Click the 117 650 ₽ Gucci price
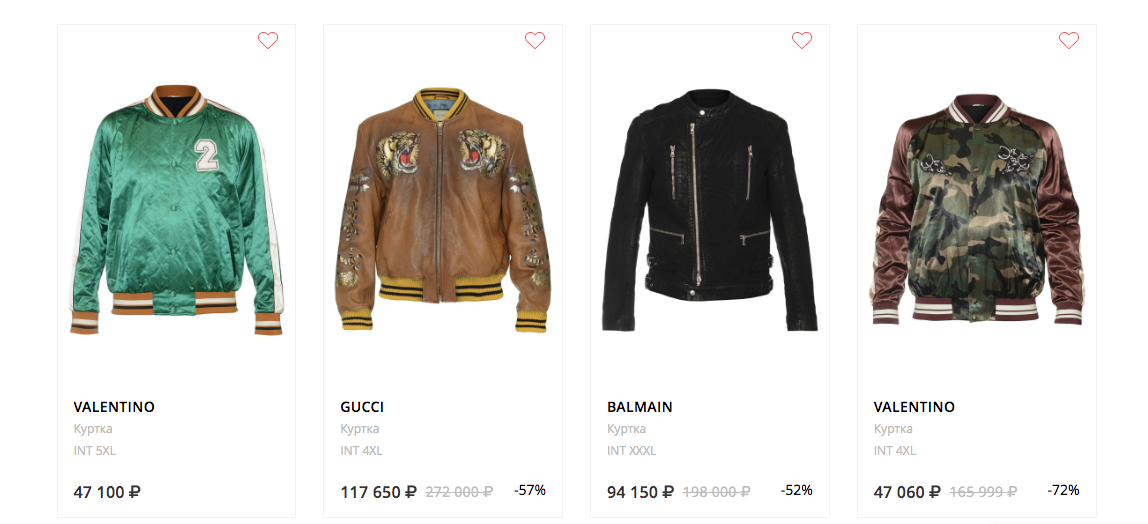This screenshot has width=1148, height=524. point(378,492)
